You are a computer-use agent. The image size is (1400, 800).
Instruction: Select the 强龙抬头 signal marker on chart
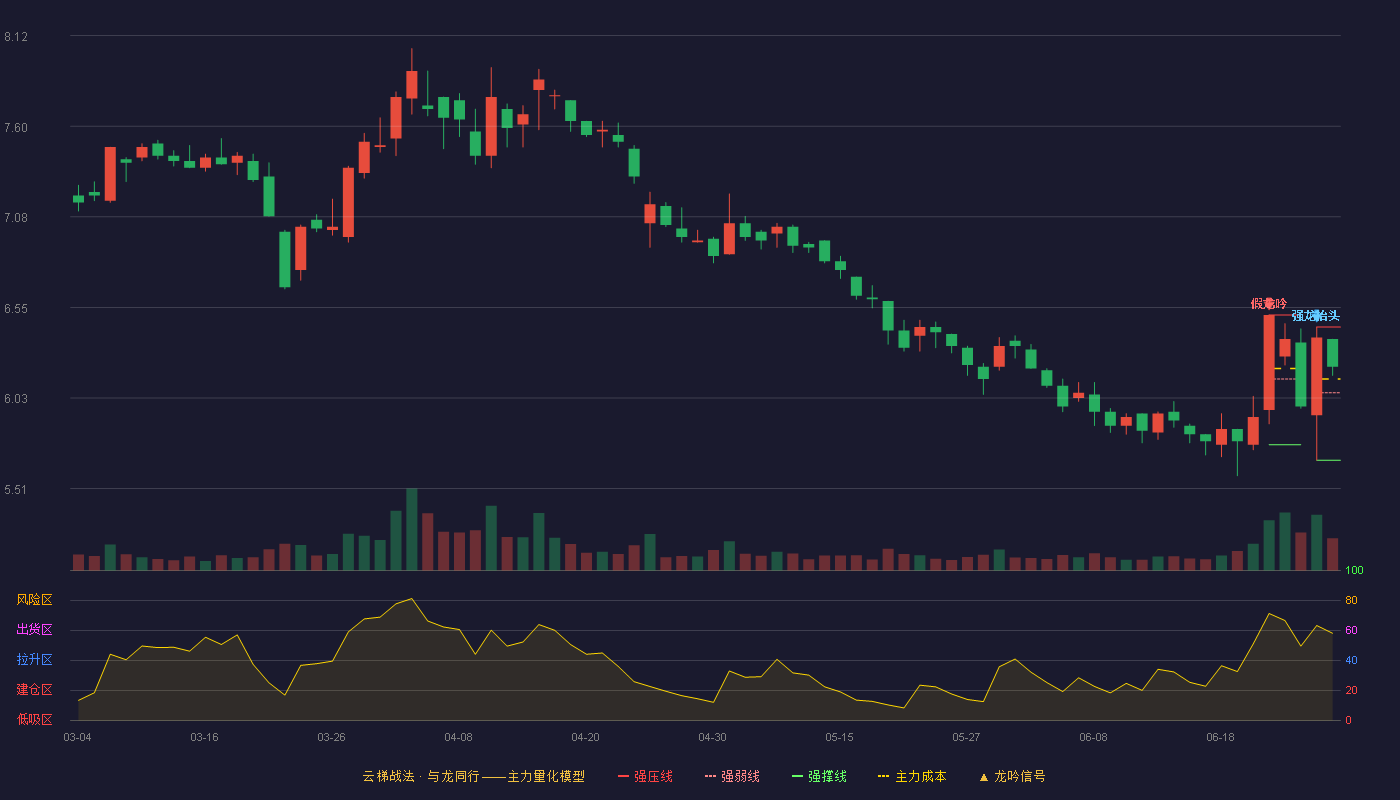click(x=1315, y=315)
